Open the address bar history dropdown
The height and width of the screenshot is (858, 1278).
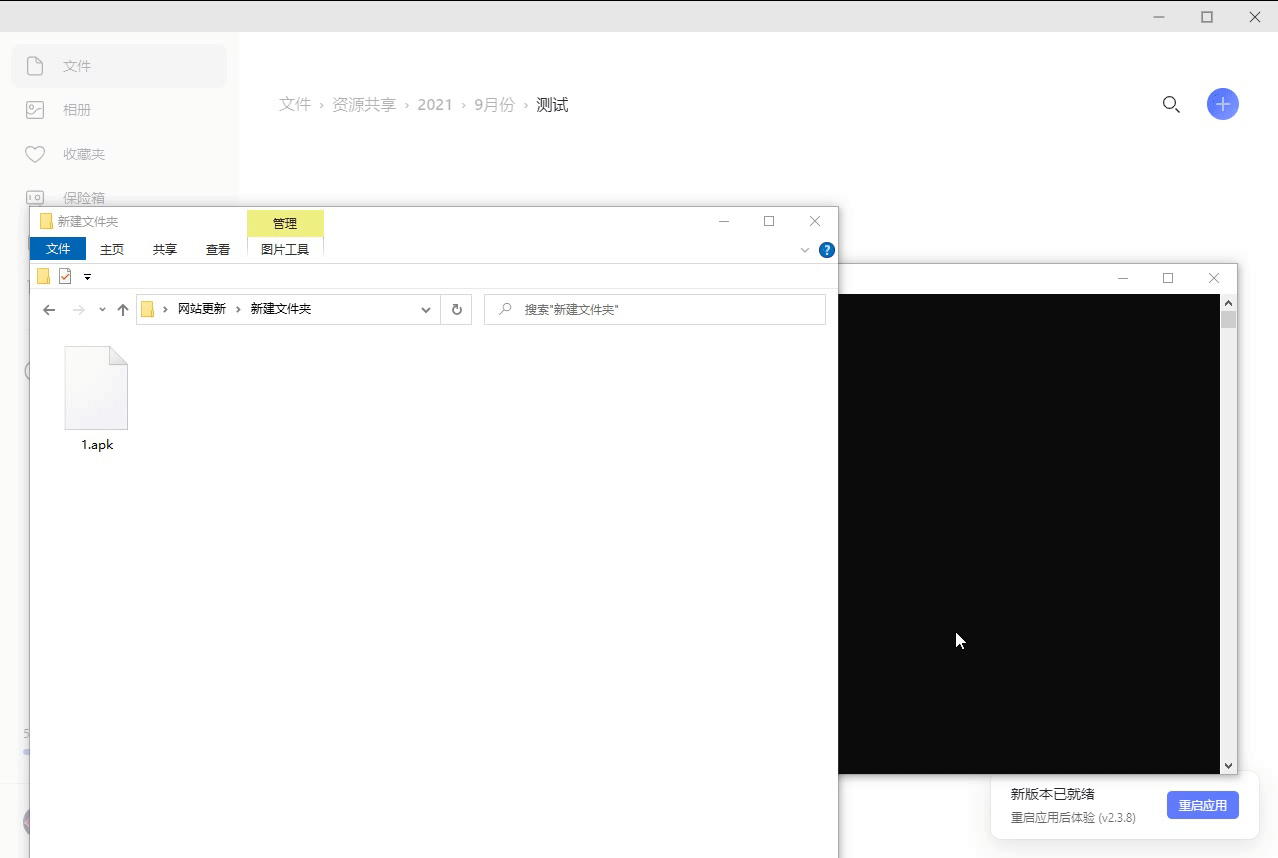coord(426,309)
